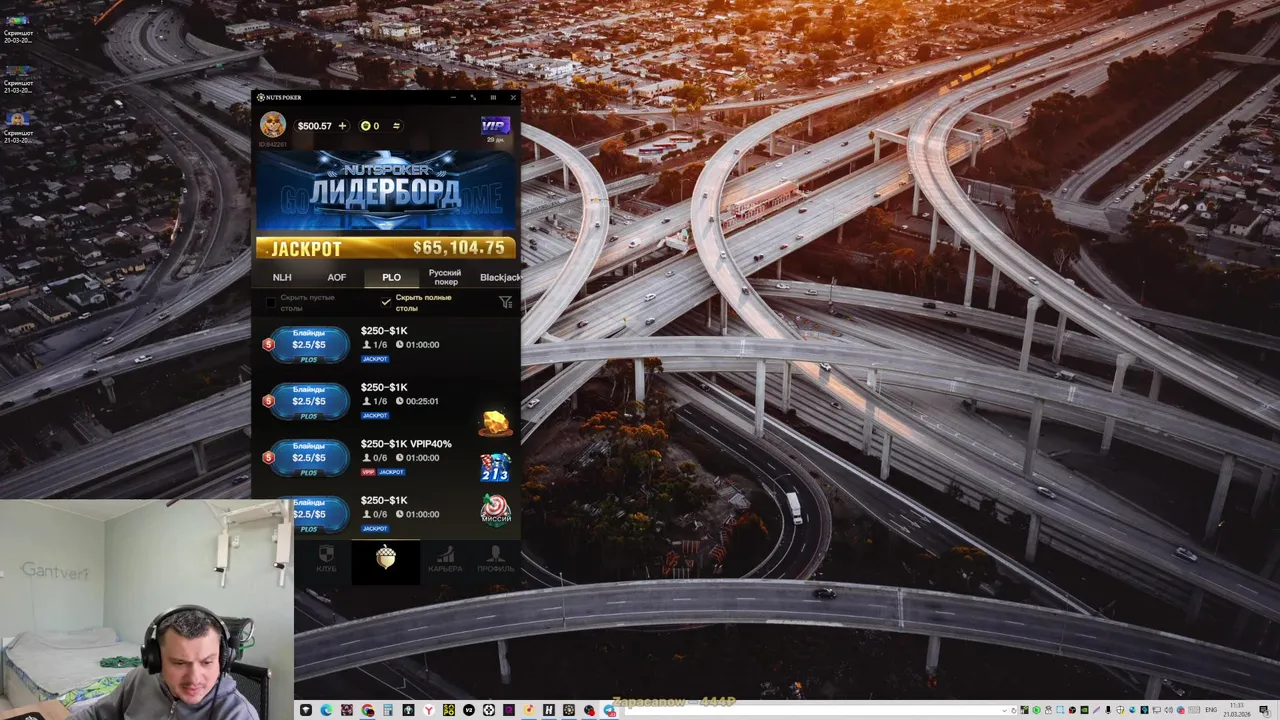The image size is (1280, 720).
Task: Open the Nuts Poker window menu icon
Action: click(493, 97)
